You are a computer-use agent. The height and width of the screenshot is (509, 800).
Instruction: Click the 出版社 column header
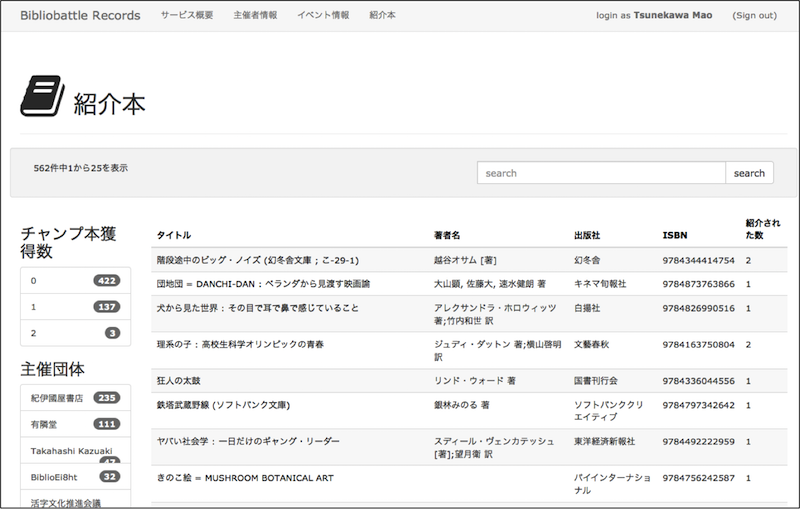point(587,235)
